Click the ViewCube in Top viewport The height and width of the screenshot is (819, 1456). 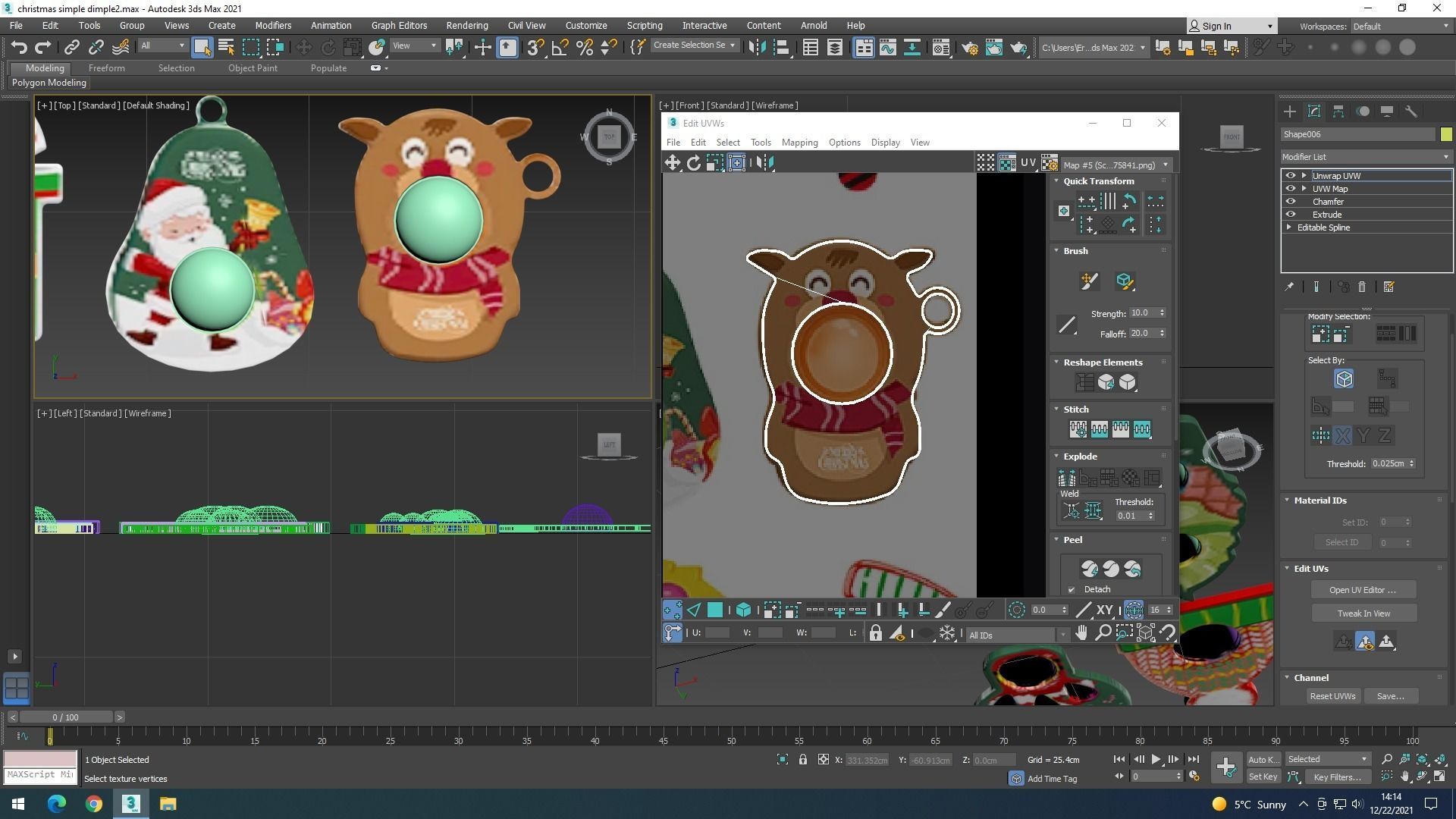tap(609, 137)
